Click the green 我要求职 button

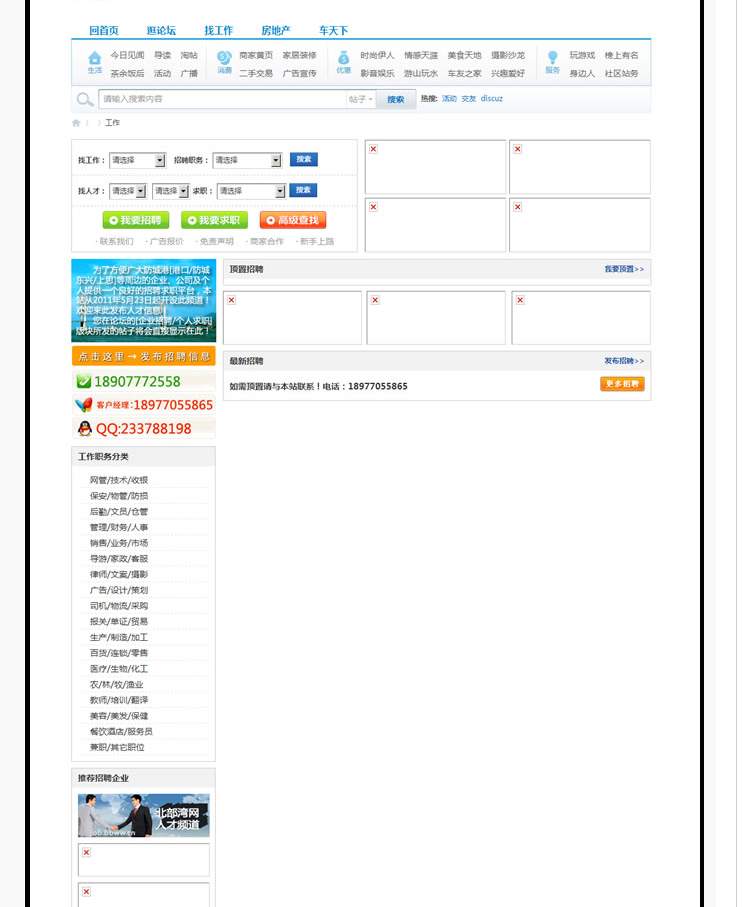[x=214, y=220]
